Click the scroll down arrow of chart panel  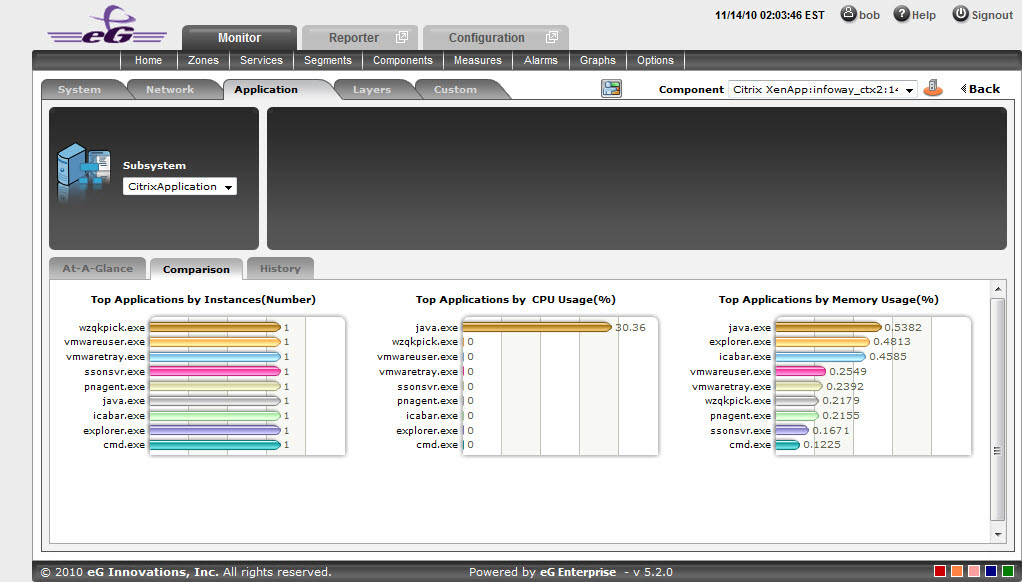click(997, 534)
